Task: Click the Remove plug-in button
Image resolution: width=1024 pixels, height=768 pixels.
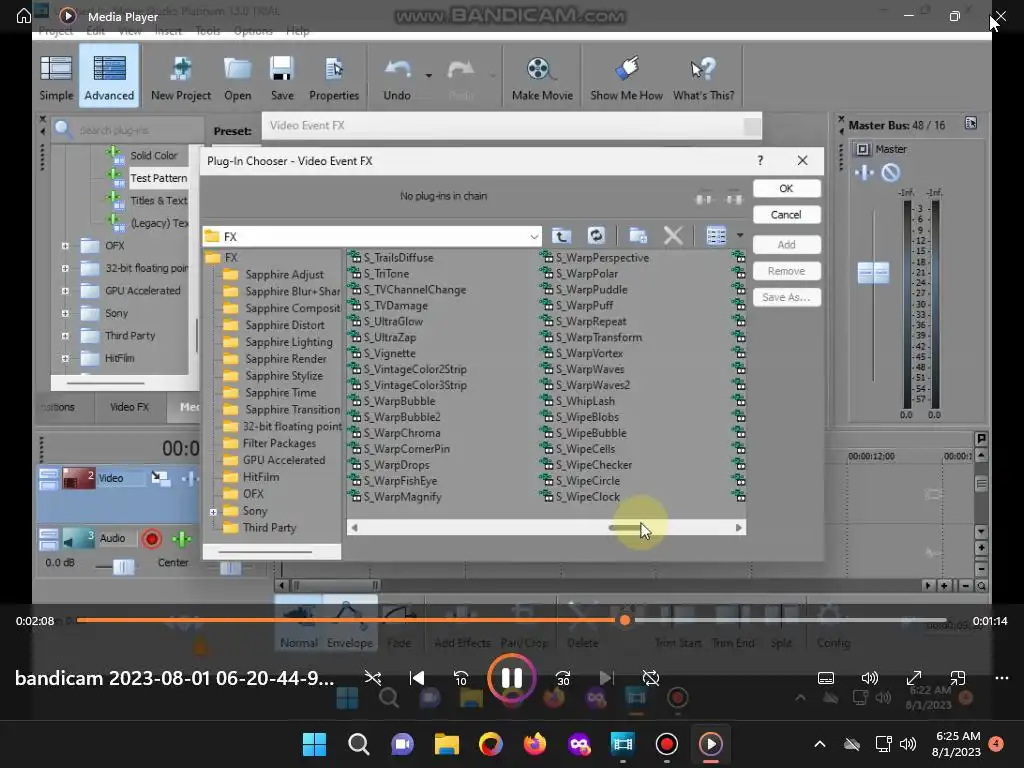Action: tap(786, 270)
